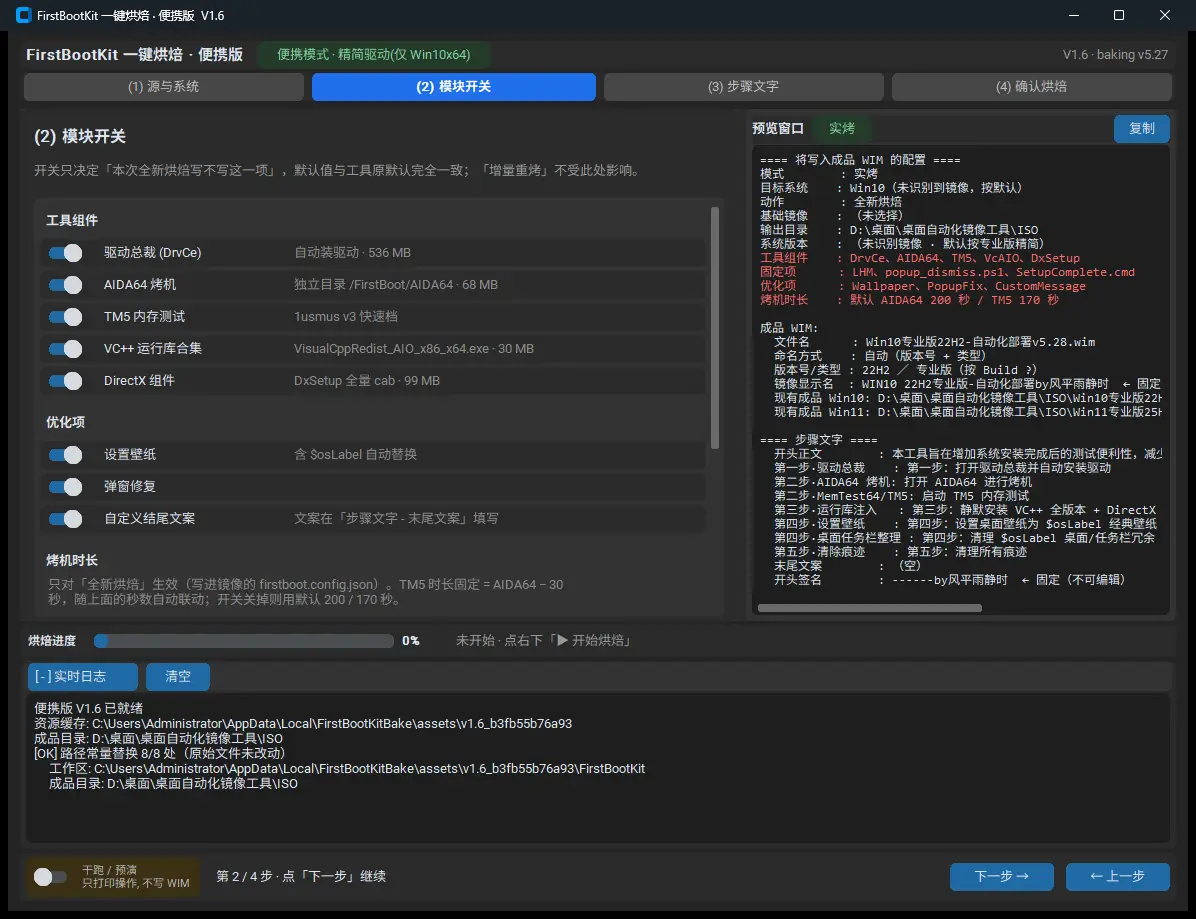Viewport: 1196px width, 919px height.
Task: Click the ← 上一步 button
Action: 1117,876
